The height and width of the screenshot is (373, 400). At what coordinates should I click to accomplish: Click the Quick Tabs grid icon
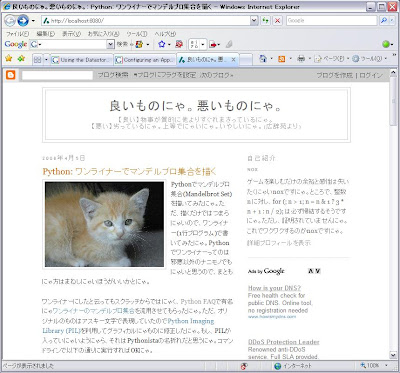point(37,60)
